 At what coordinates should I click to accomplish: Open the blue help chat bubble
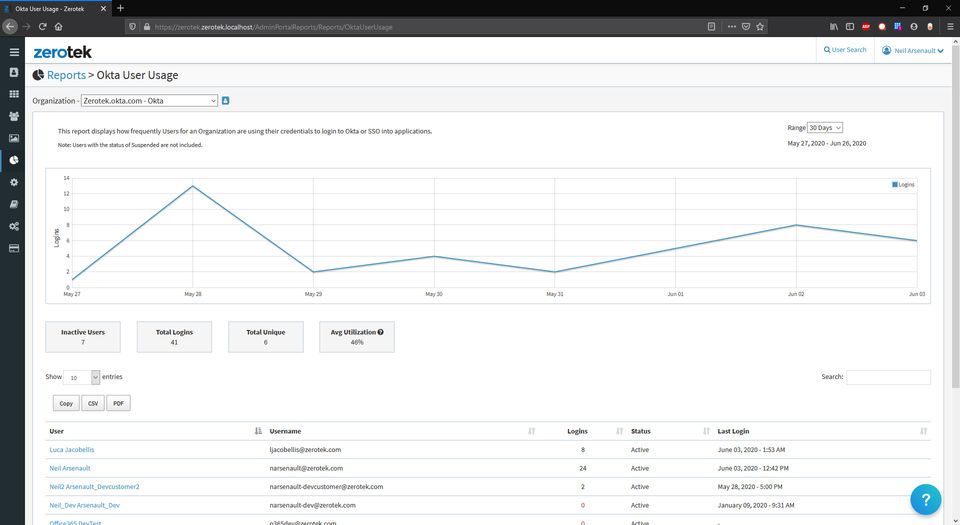click(x=925, y=499)
